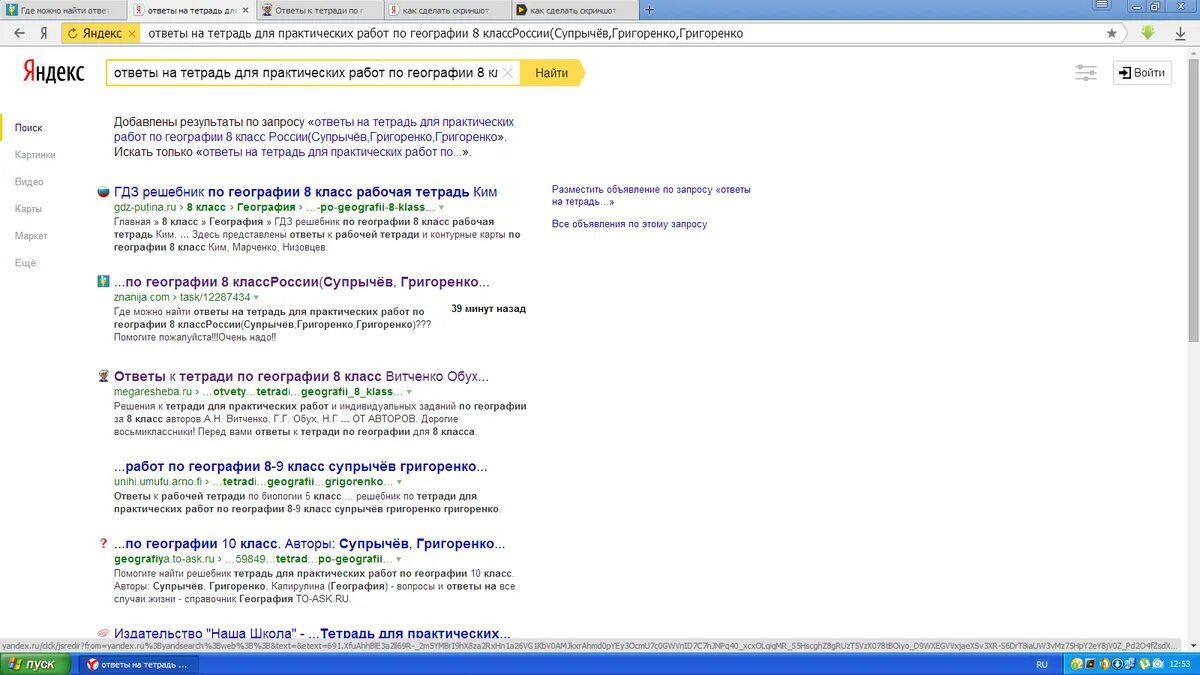1200x675 pixels.
Task: Click 'Искать только' original query link
Action: (x=333, y=153)
